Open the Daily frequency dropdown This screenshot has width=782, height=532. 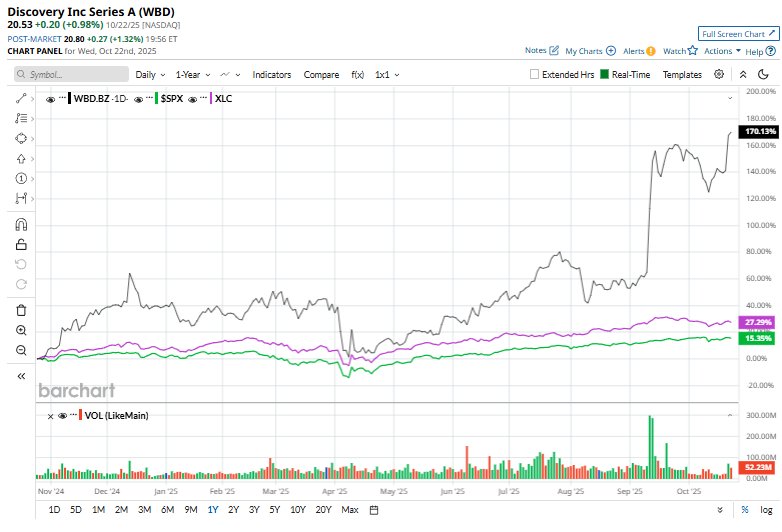point(150,74)
